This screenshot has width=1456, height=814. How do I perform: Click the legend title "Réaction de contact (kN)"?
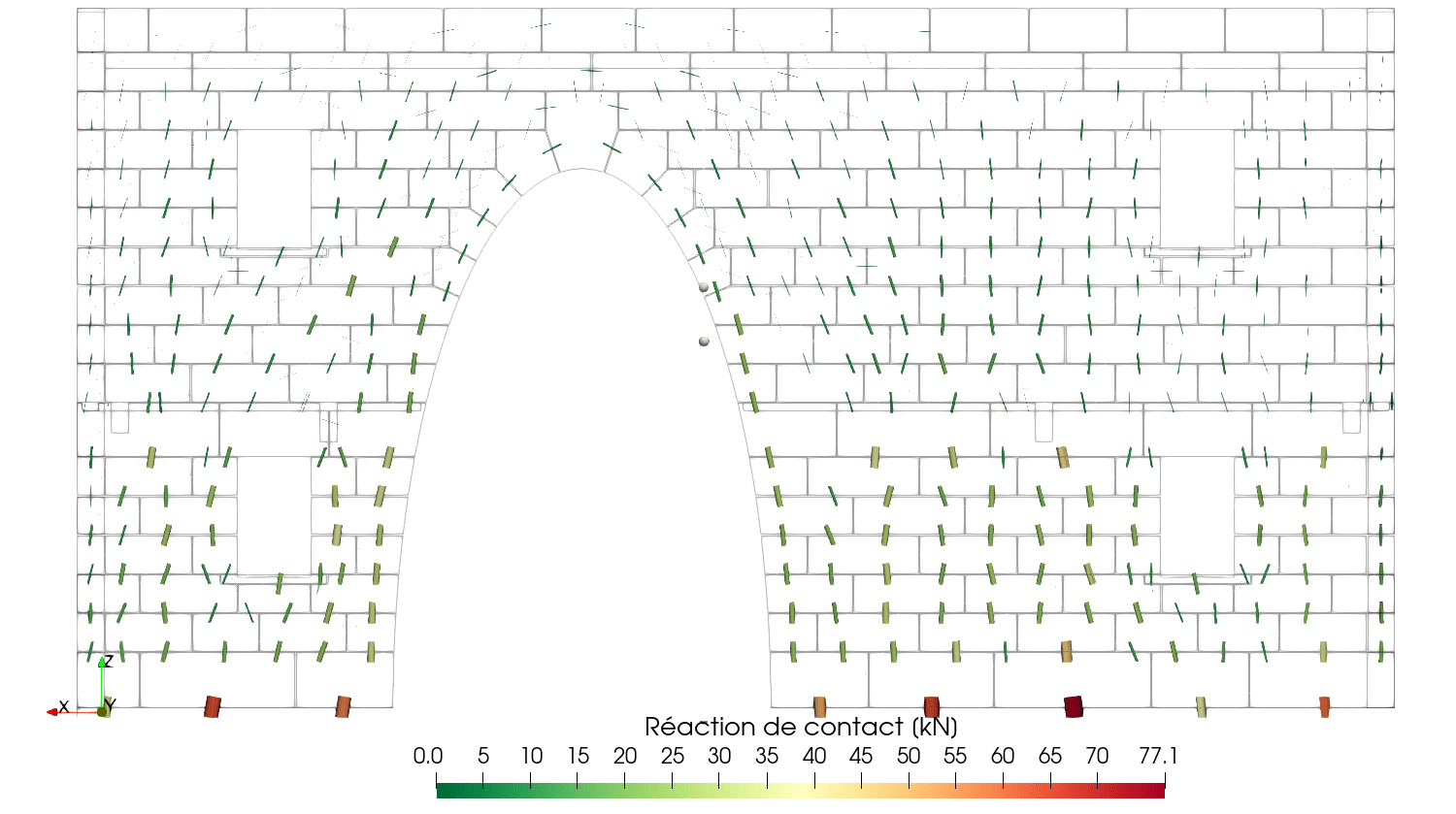[801, 727]
